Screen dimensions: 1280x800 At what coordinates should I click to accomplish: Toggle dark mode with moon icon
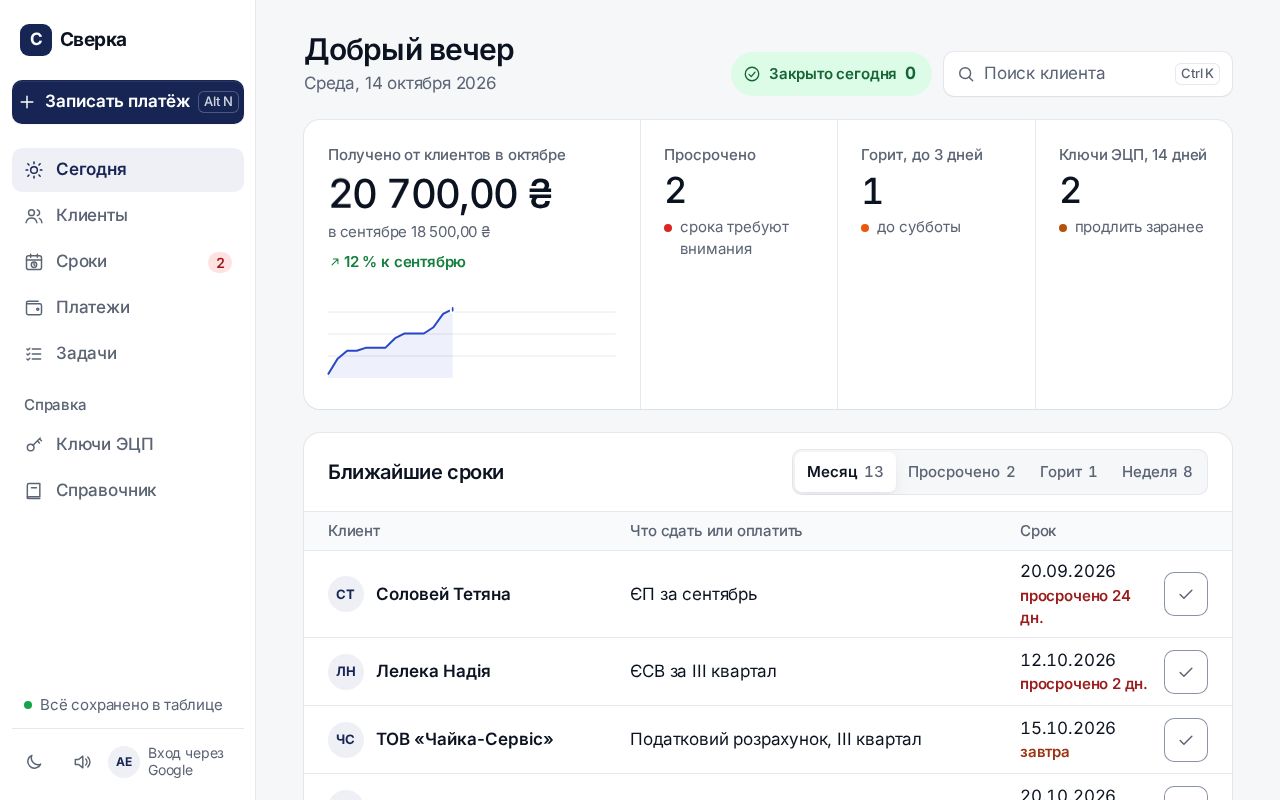34,762
